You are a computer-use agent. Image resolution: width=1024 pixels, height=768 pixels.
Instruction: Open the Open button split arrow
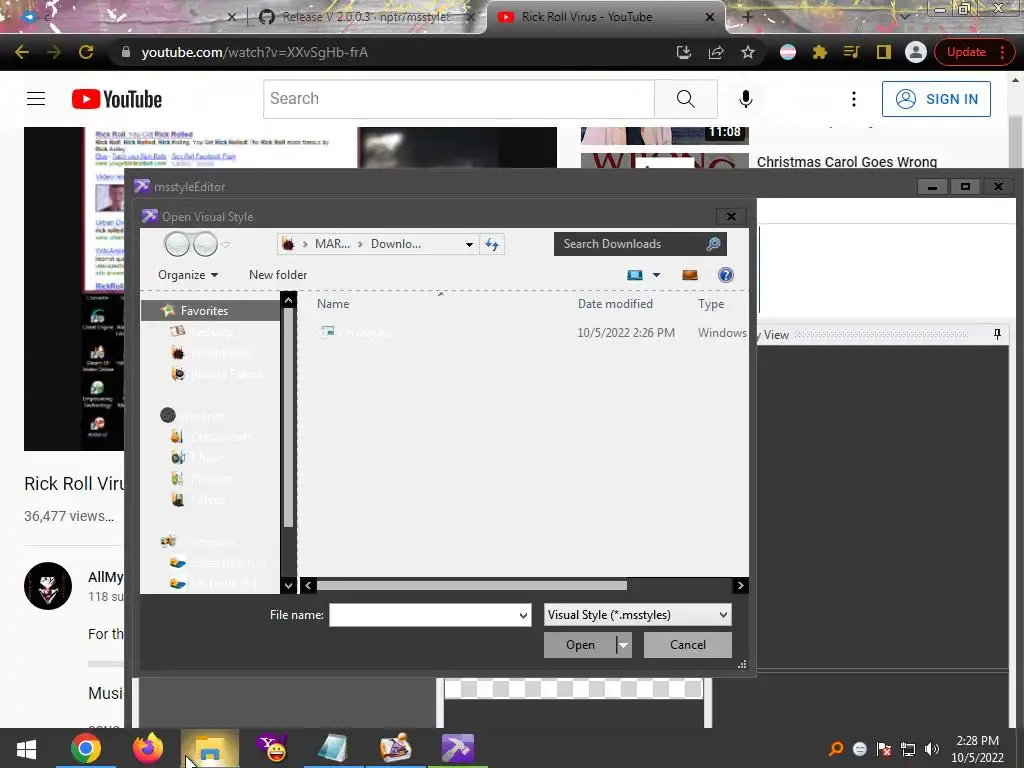[624, 645]
